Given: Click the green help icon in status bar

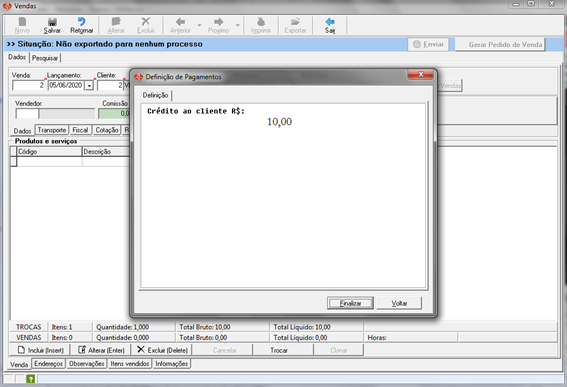Looking at the screenshot, I should pyautogui.click(x=31, y=379).
